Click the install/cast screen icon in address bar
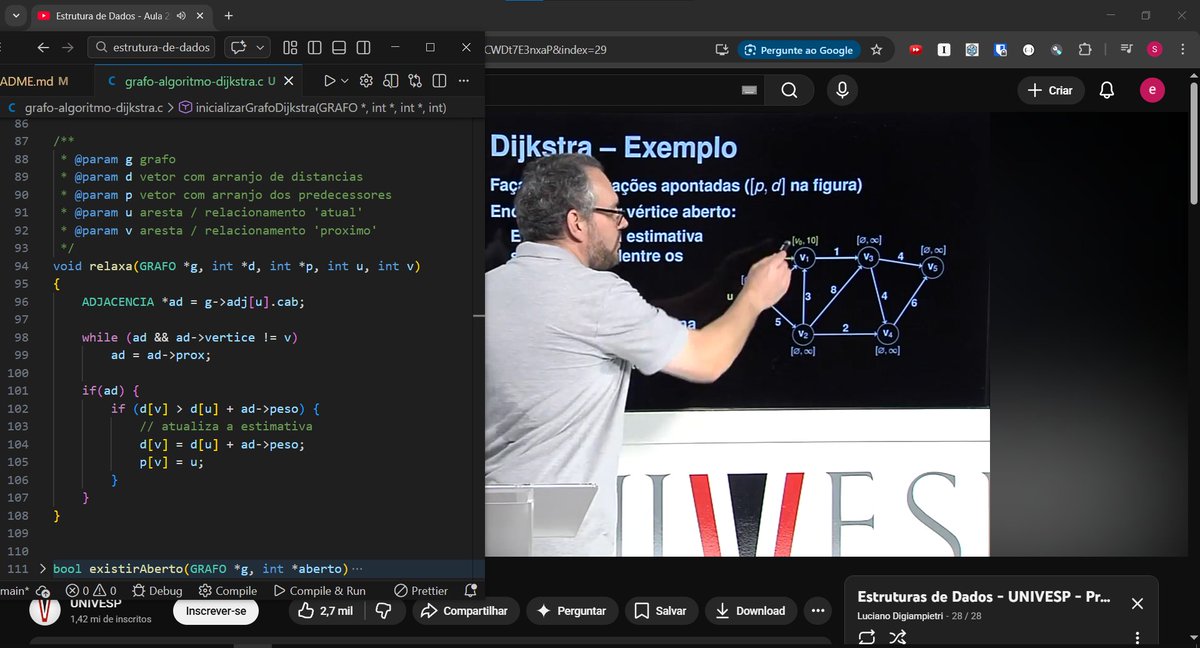1200x648 pixels. click(x=722, y=49)
